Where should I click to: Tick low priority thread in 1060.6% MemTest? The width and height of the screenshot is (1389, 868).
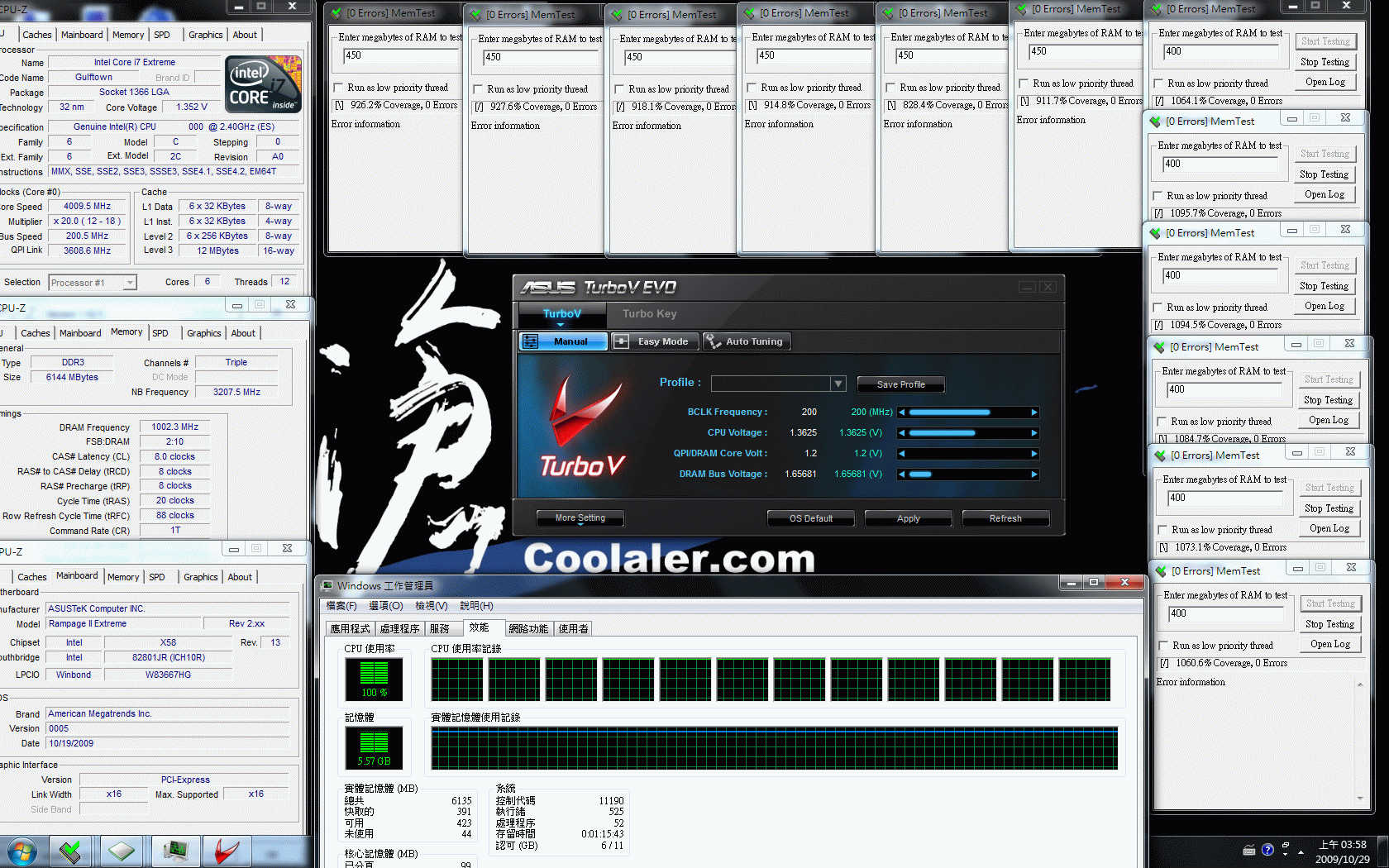(1163, 646)
